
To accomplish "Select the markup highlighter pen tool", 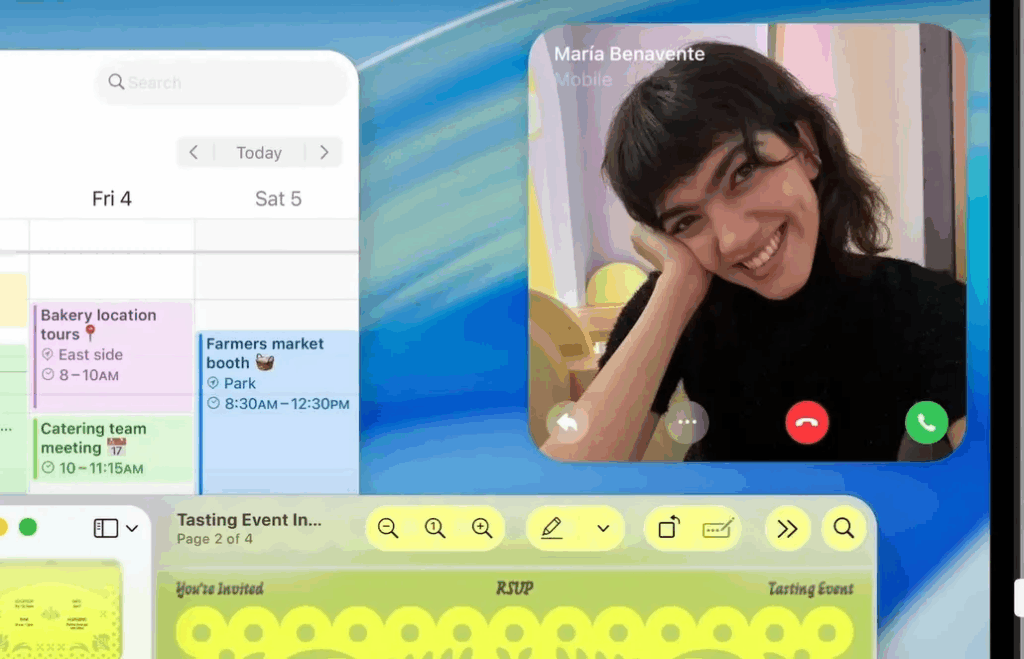I will point(552,528).
